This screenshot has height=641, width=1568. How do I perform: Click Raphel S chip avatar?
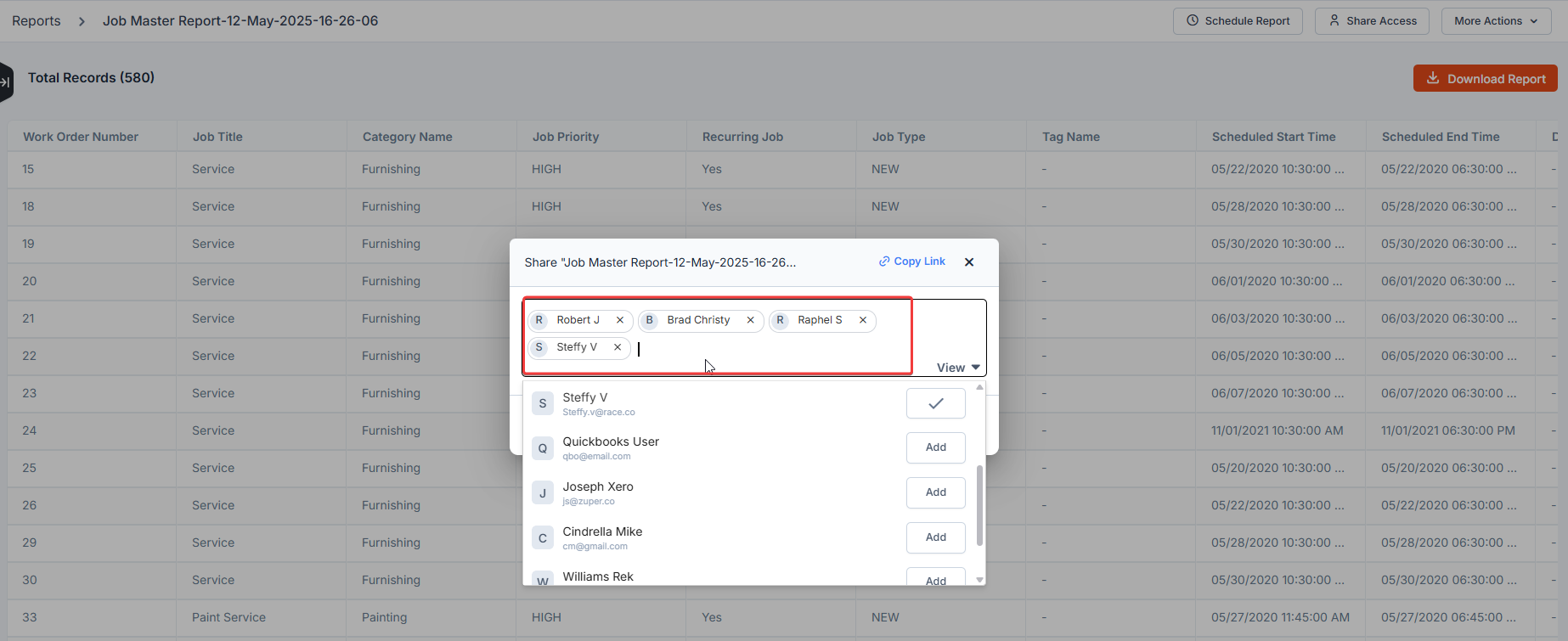click(780, 320)
